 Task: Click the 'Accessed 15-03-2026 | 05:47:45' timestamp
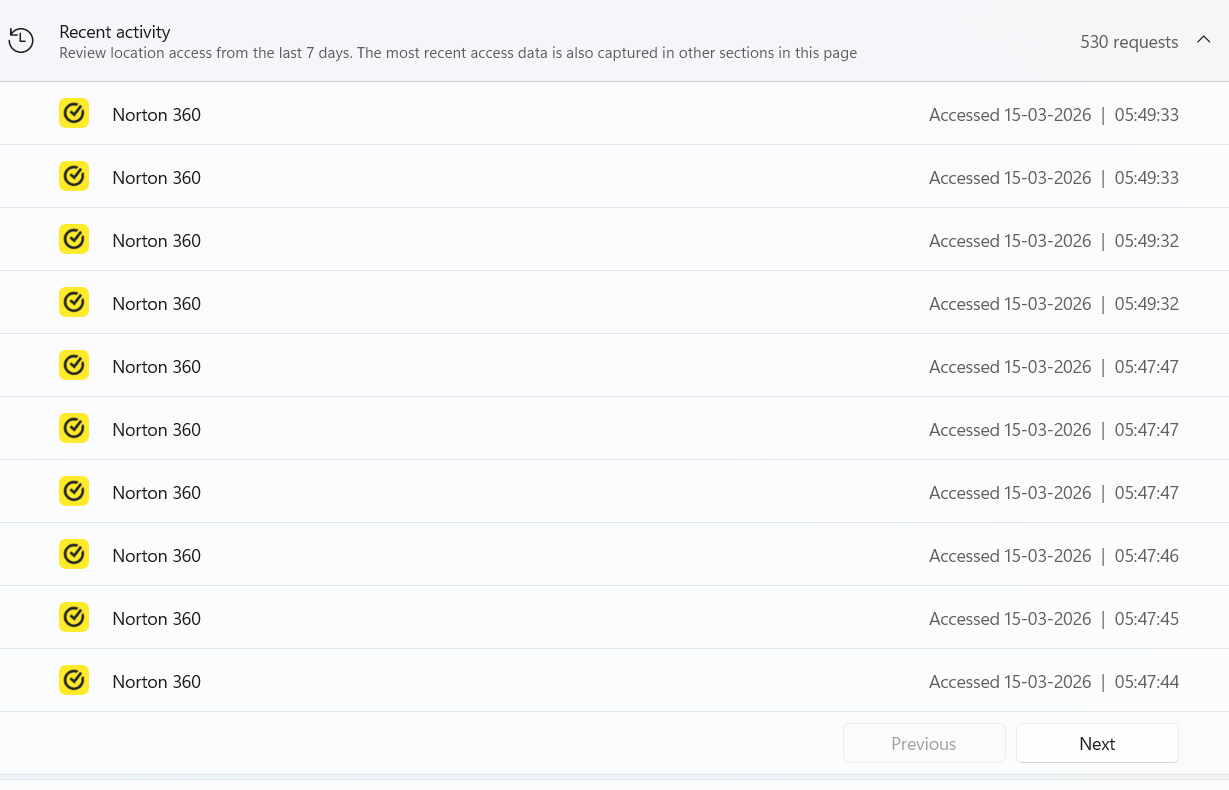[x=1054, y=619]
